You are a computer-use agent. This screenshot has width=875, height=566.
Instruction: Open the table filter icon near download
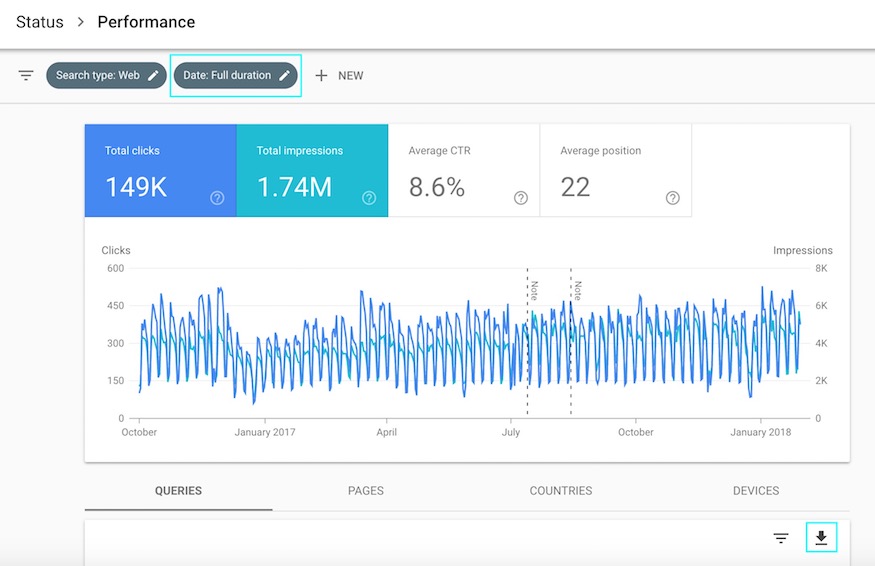point(781,538)
